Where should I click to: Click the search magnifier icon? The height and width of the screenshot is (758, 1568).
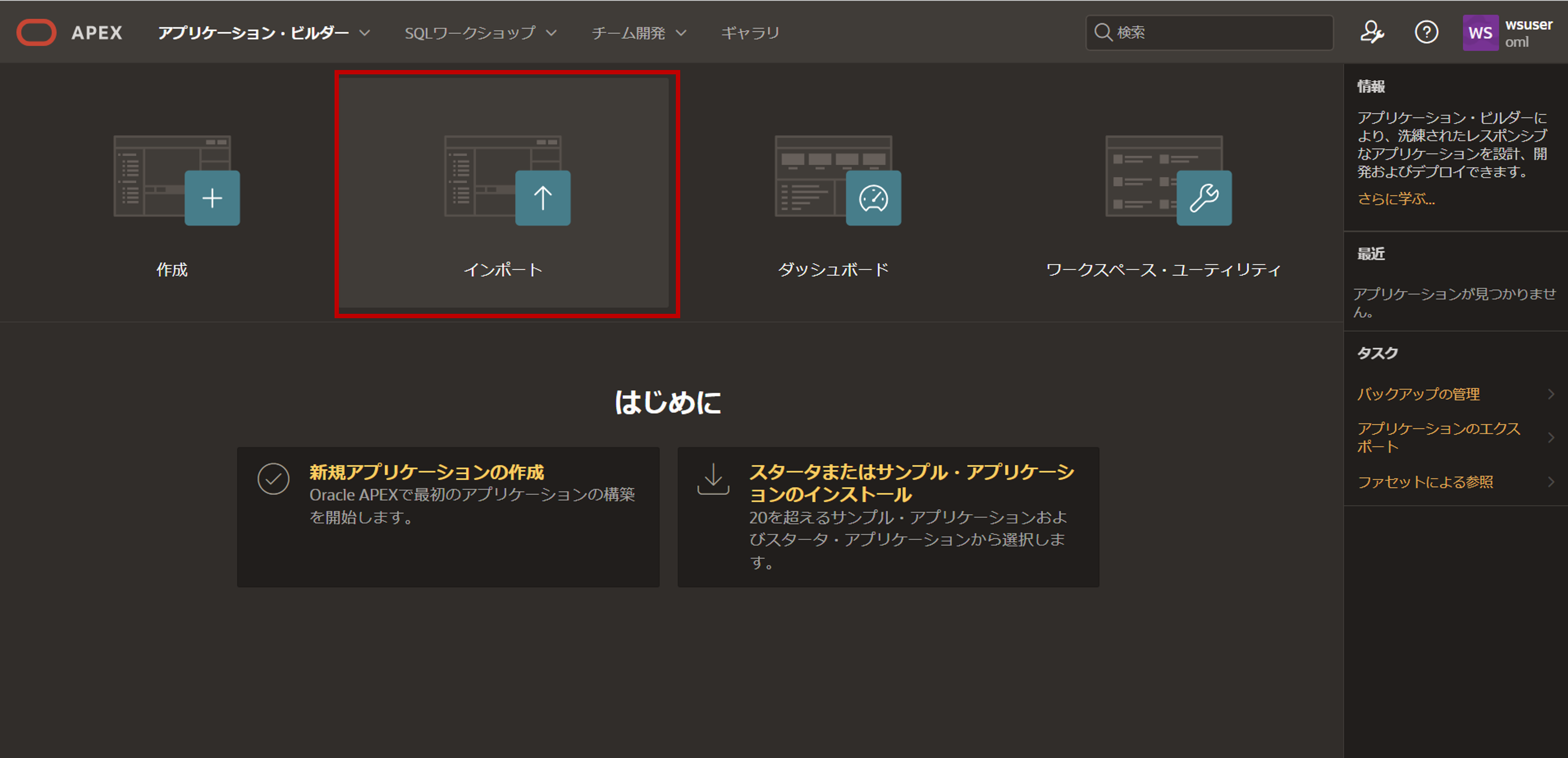(1103, 32)
